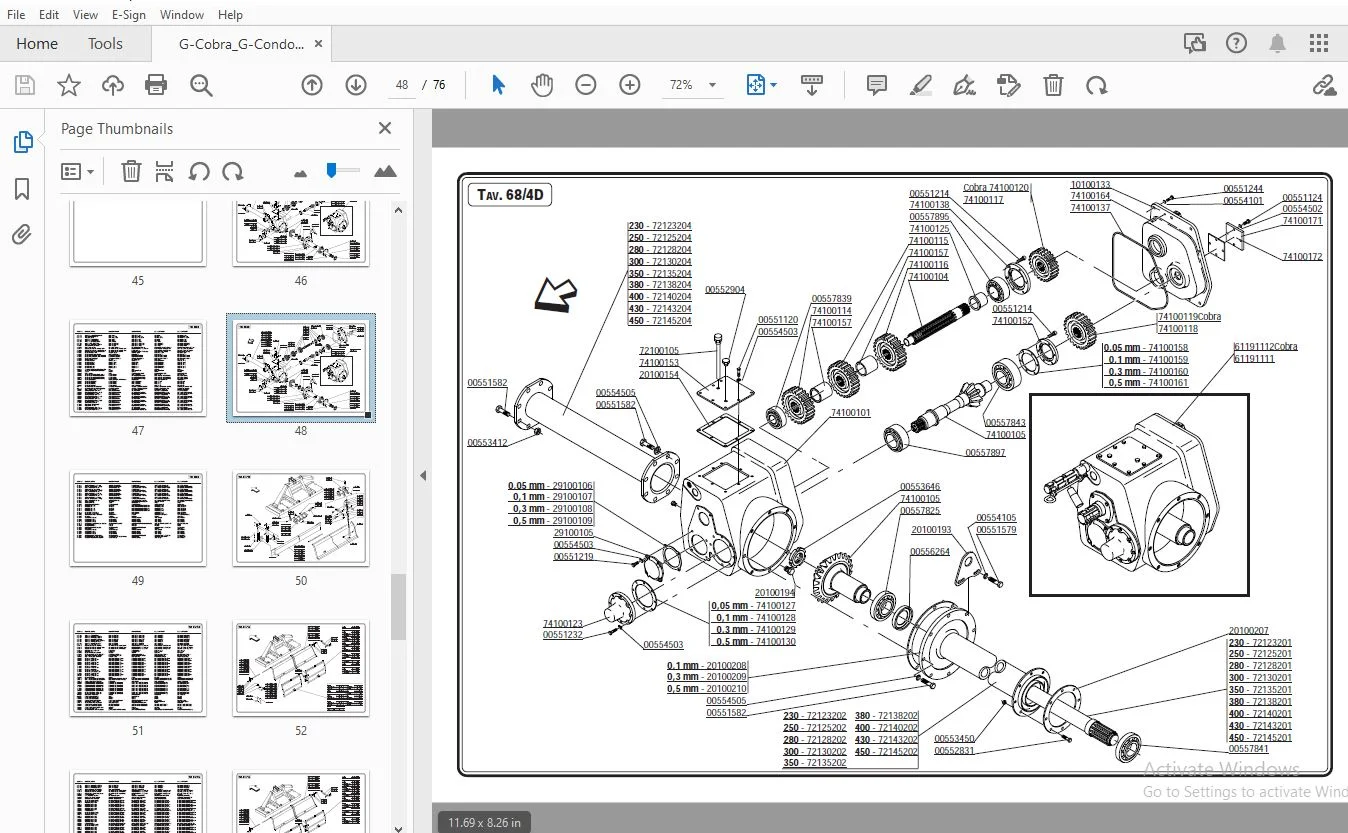The height and width of the screenshot is (833, 1348).
Task: Select page 48 thumbnail
Action: [x=301, y=368]
